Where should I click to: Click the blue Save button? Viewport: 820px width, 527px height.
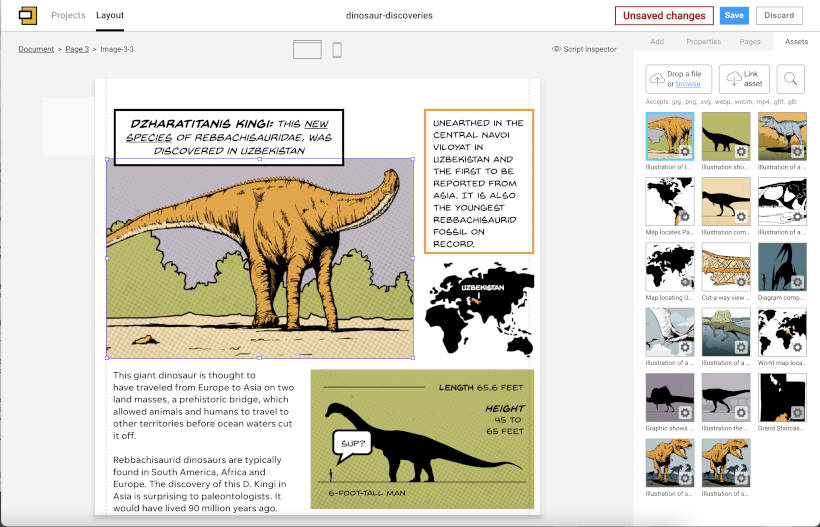[x=734, y=16]
